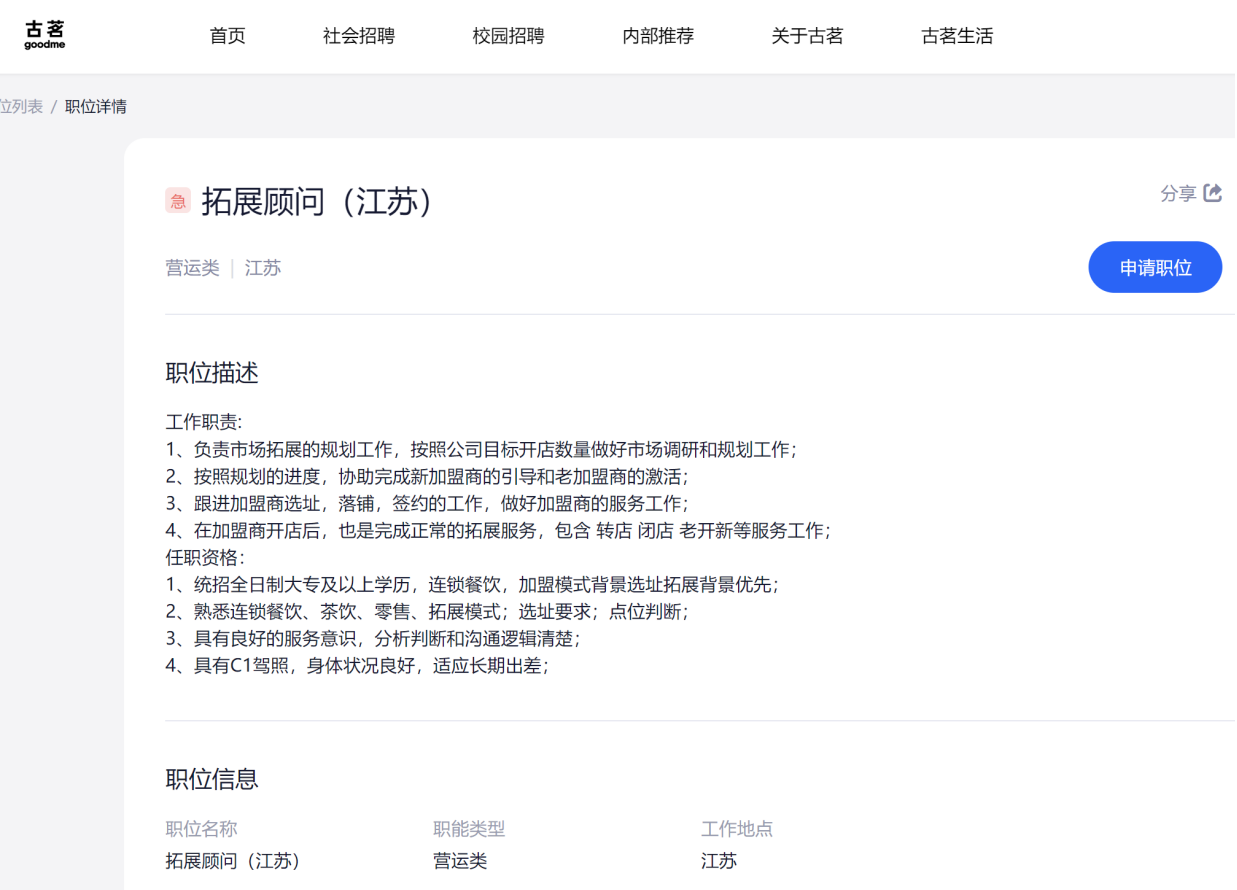The width and height of the screenshot is (1237, 890).
Task: Open 内部推荐 in the navigation bar
Action: point(657,36)
